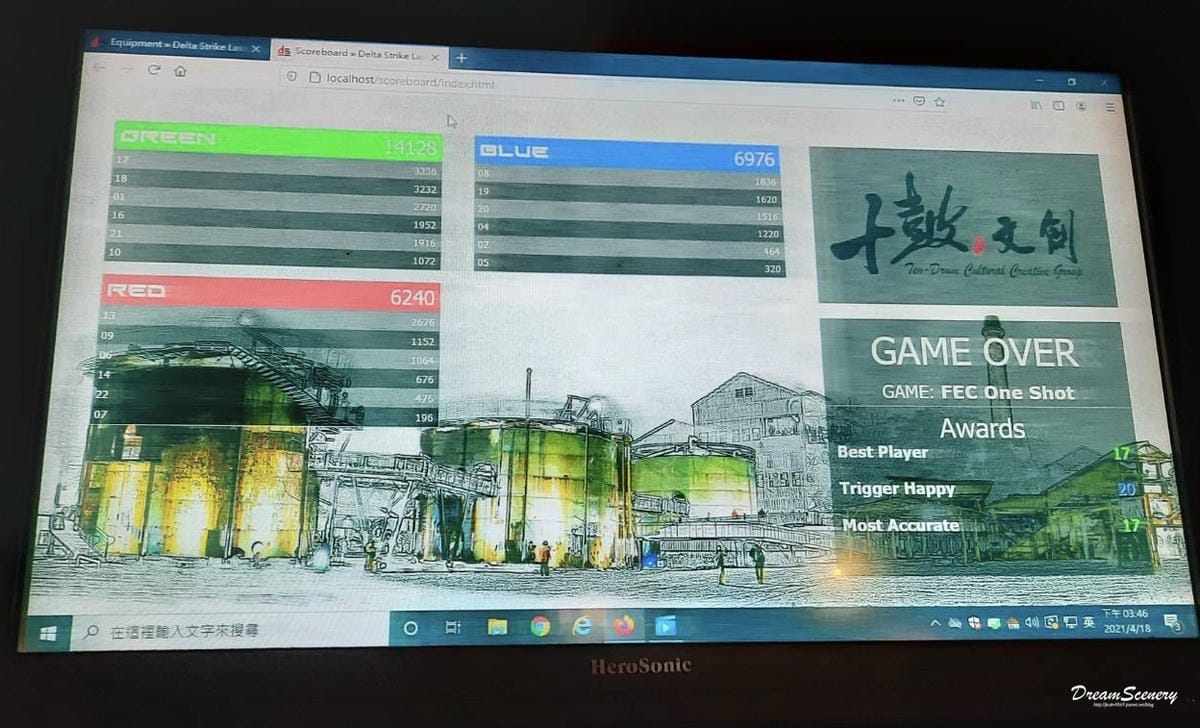1200x728 pixels.
Task: Open Firefox library icon
Action: tap(1037, 105)
